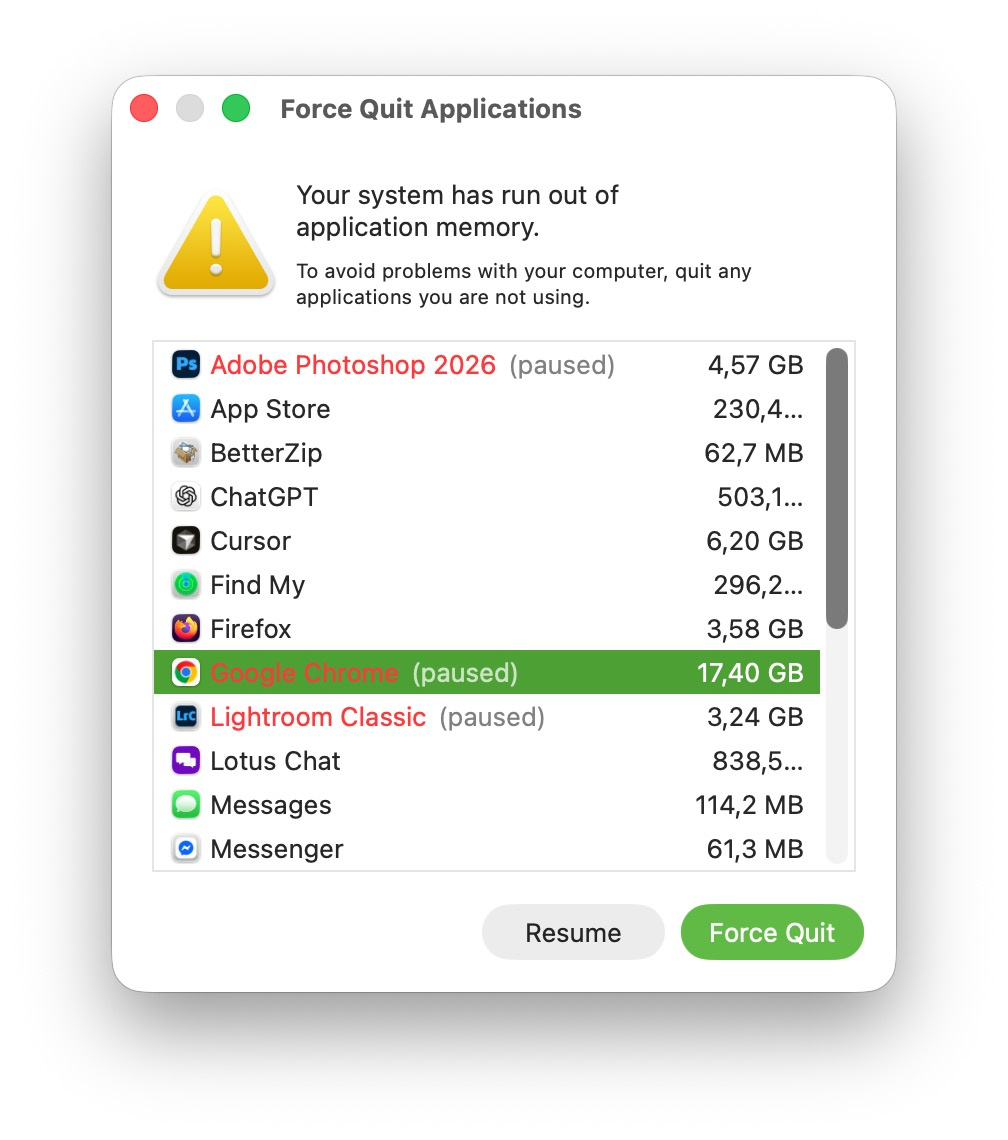Click the Cursor application icon
The width and height of the screenshot is (1008, 1140).
186,541
